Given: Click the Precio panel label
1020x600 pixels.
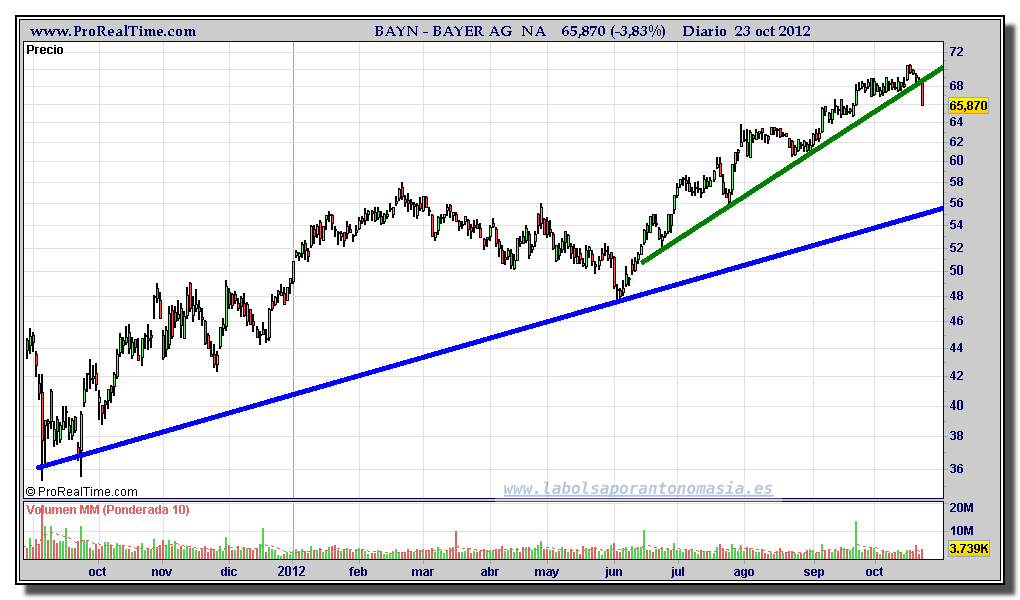Looking at the screenshot, I should pyautogui.click(x=45, y=50).
